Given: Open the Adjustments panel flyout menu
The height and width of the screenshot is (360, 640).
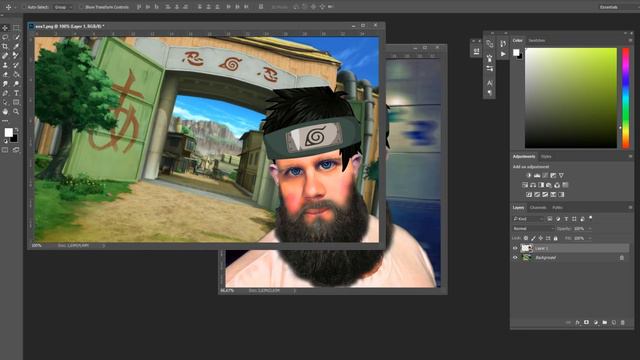Looking at the screenshot, I should point(630,156).
